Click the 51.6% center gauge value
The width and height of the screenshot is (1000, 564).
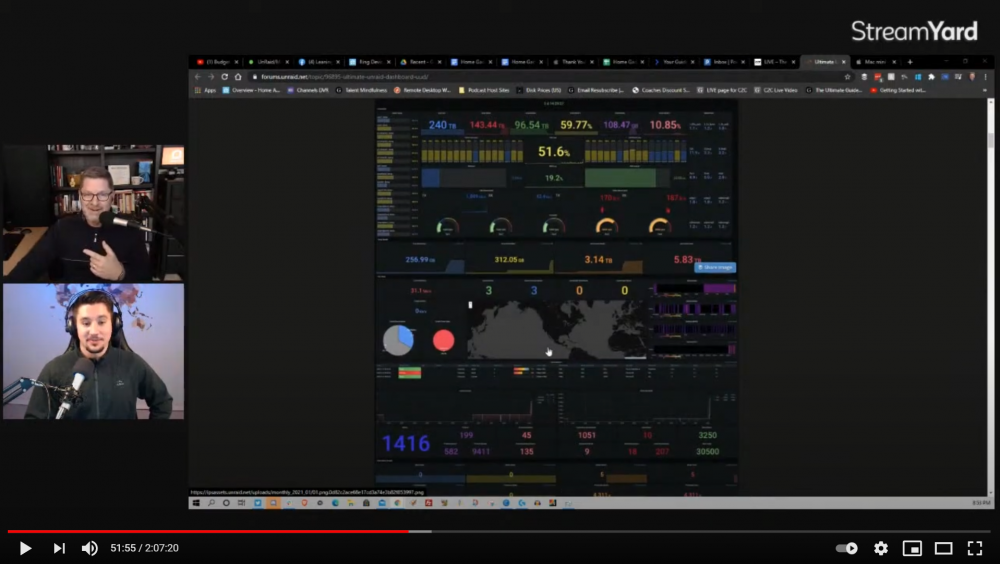[x=554, y=152]
